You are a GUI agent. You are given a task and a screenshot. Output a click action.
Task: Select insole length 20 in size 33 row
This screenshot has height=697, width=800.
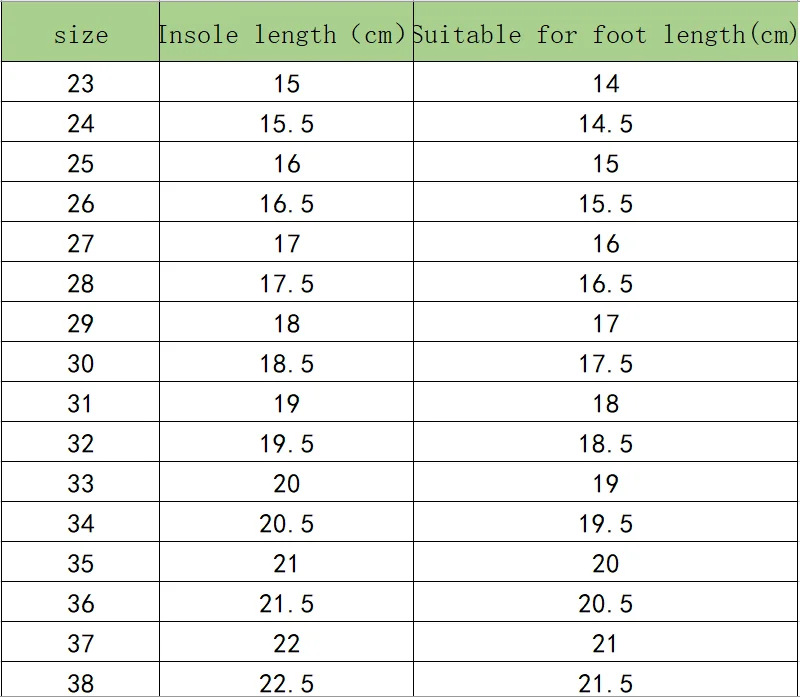(286, 483)
